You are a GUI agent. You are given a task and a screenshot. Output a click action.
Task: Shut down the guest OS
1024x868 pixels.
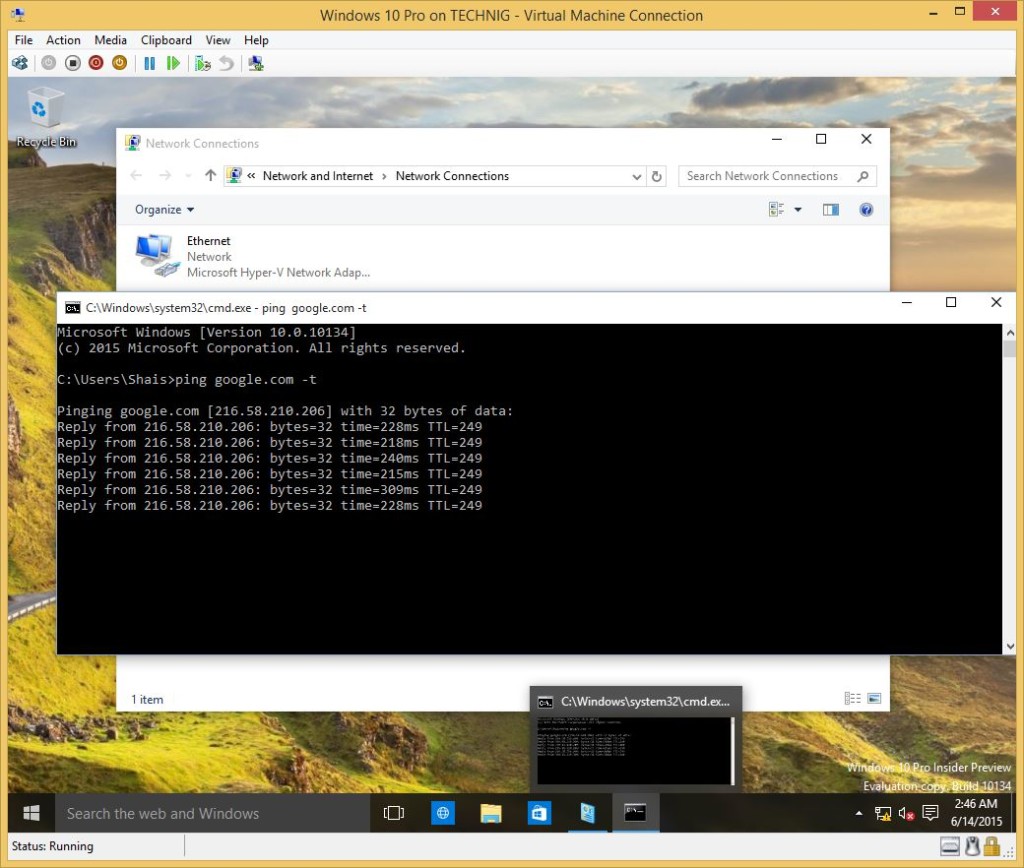click(97, 62)
